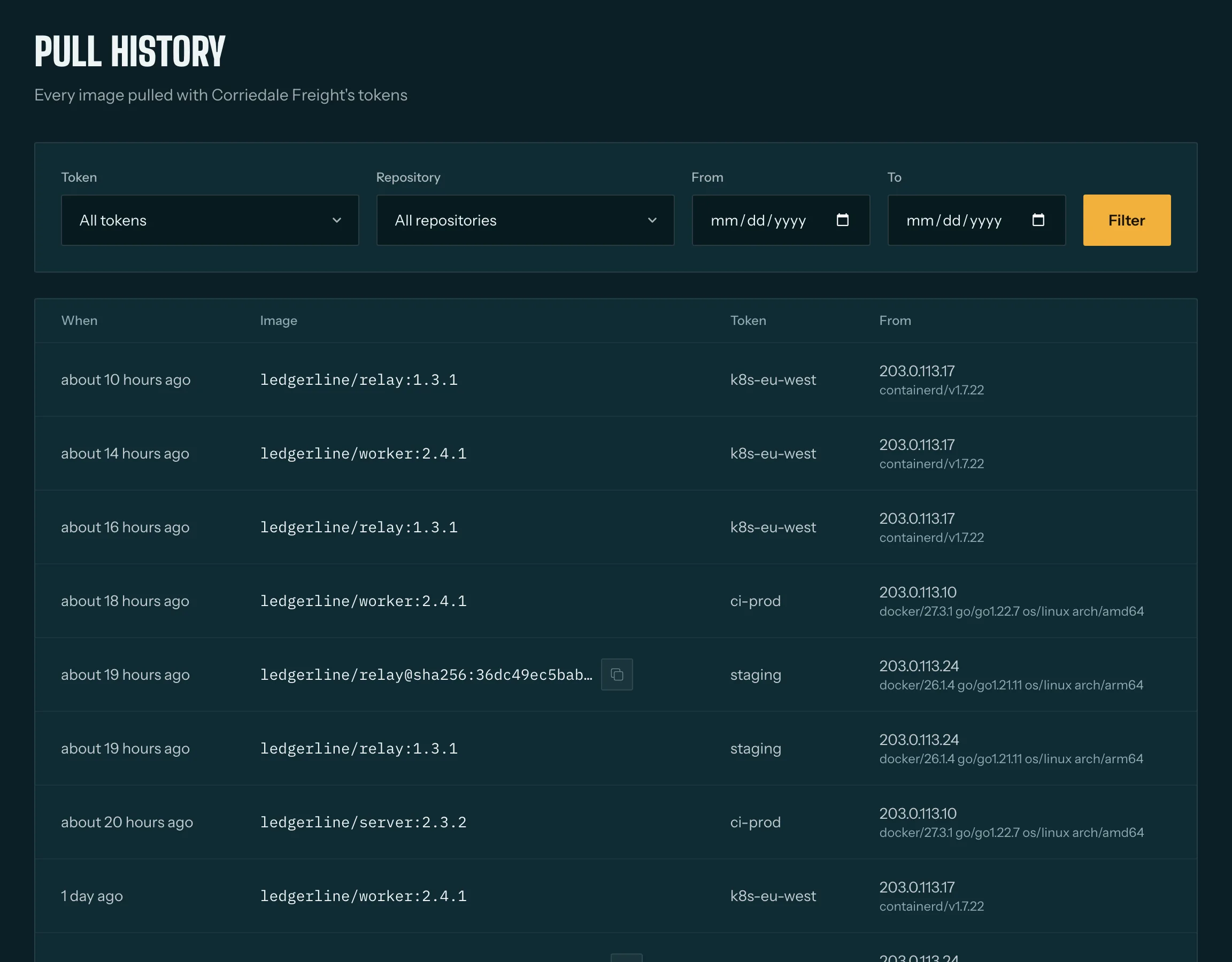Click the yellow Filter button

tap(1127, 221)
